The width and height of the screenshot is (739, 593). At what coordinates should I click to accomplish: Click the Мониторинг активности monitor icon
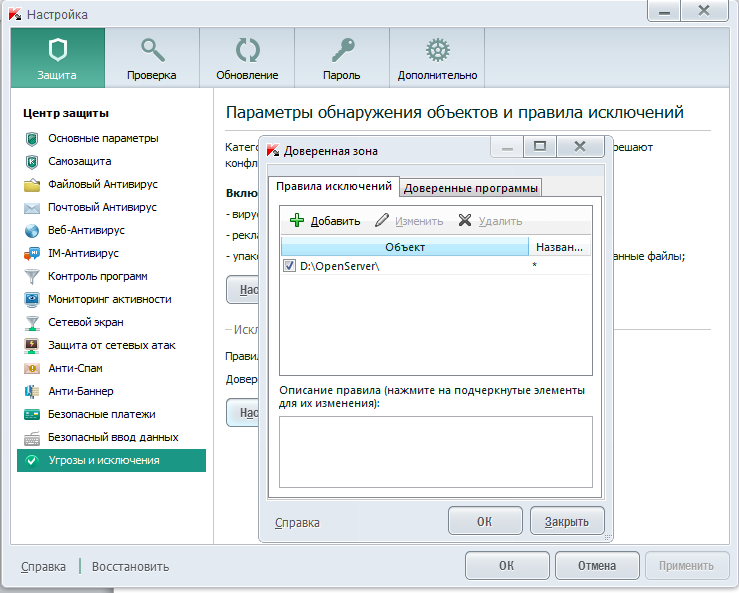(32, 299)
